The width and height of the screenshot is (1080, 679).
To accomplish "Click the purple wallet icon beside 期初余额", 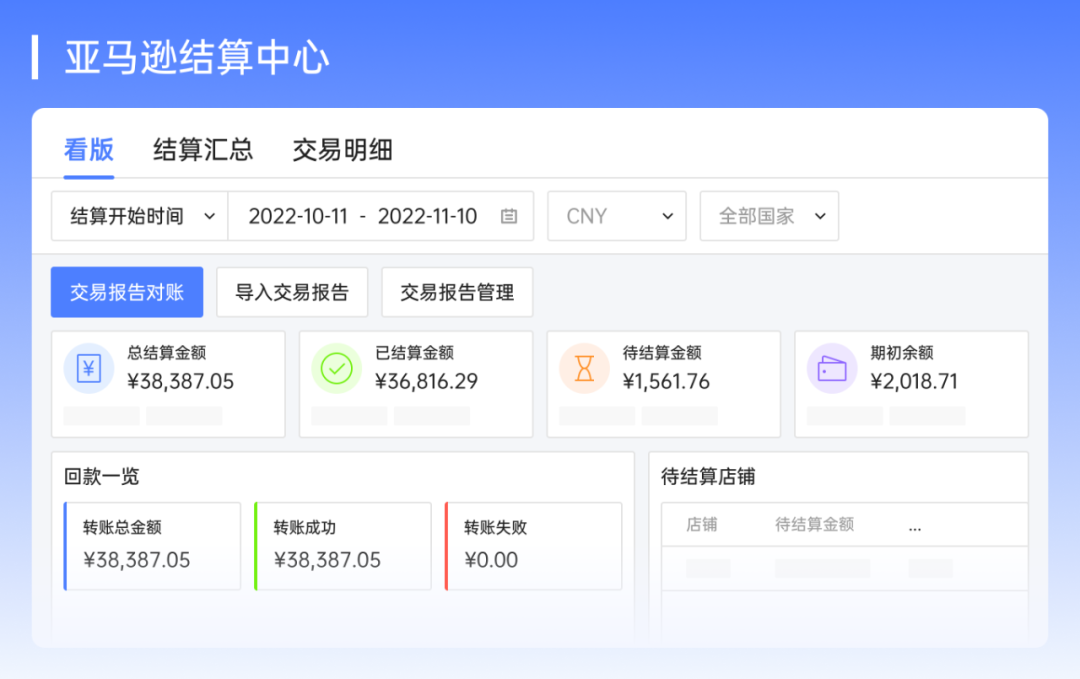I will (832, 368).
